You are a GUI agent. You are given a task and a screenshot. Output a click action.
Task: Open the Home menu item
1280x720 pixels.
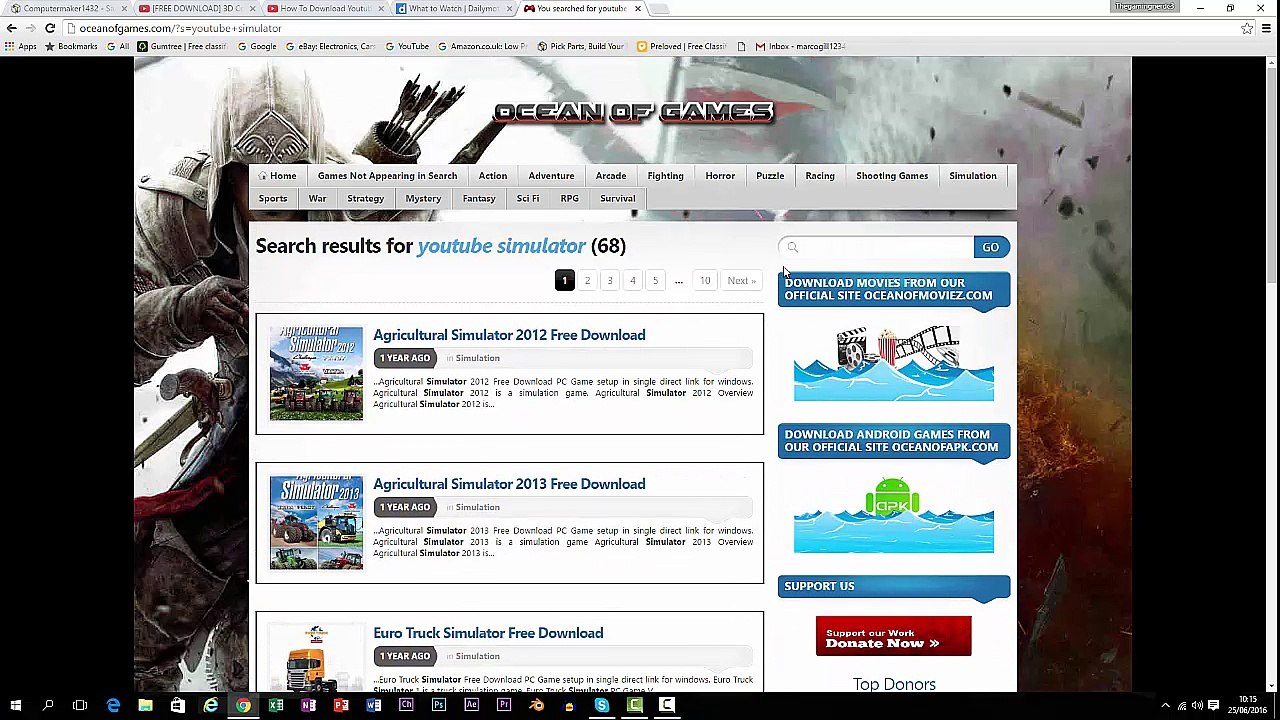(277, 176)
